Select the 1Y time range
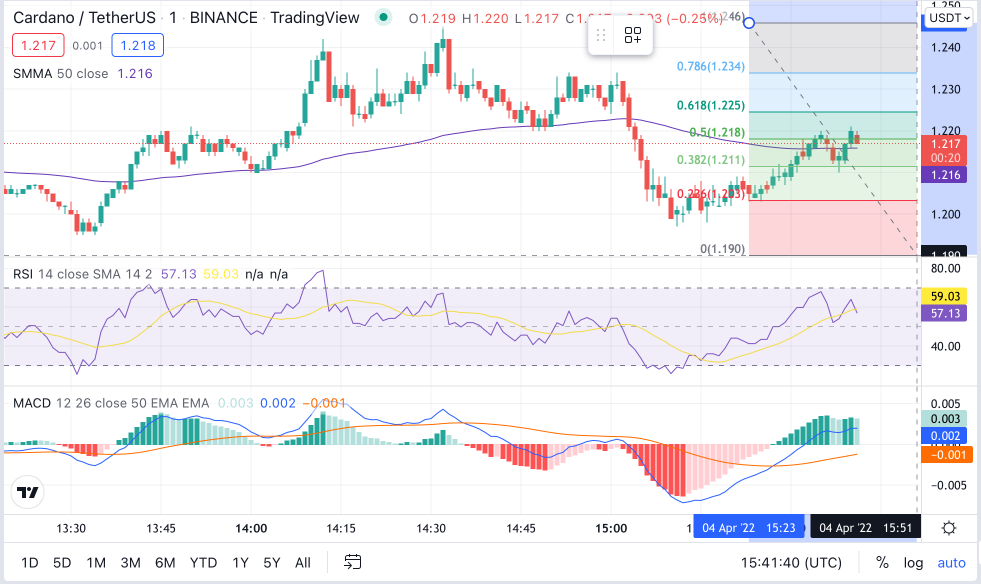The image size is (981, 584). (240, 562)
